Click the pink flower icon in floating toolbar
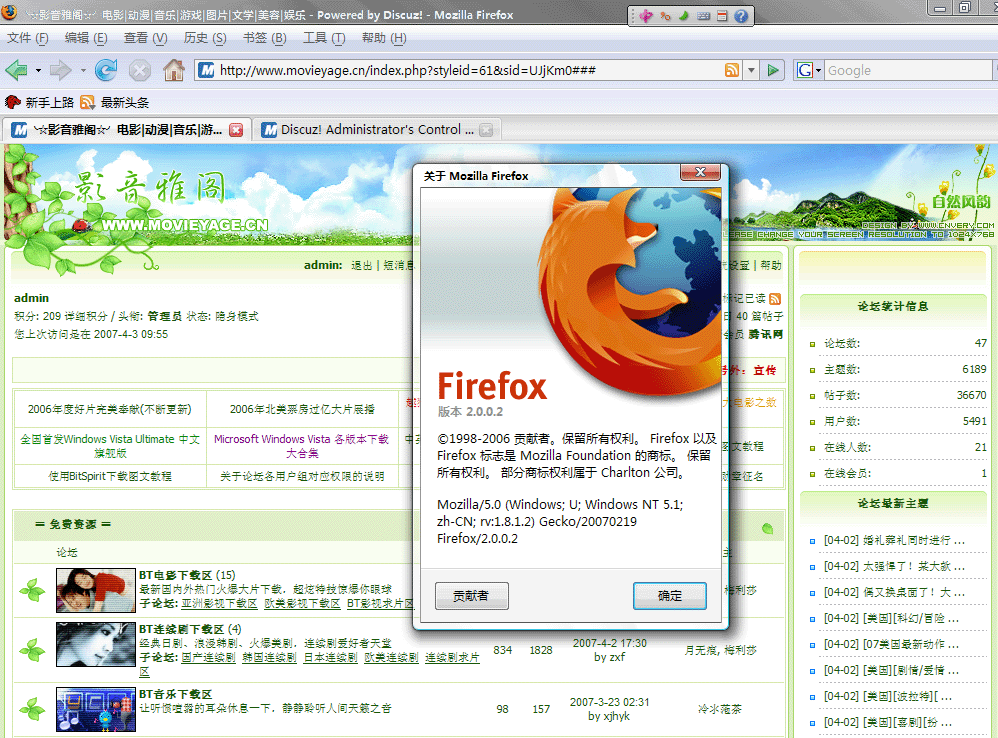The height and width of the screenshot is (738, 998). pyautogui.click(x=647, y=16)
